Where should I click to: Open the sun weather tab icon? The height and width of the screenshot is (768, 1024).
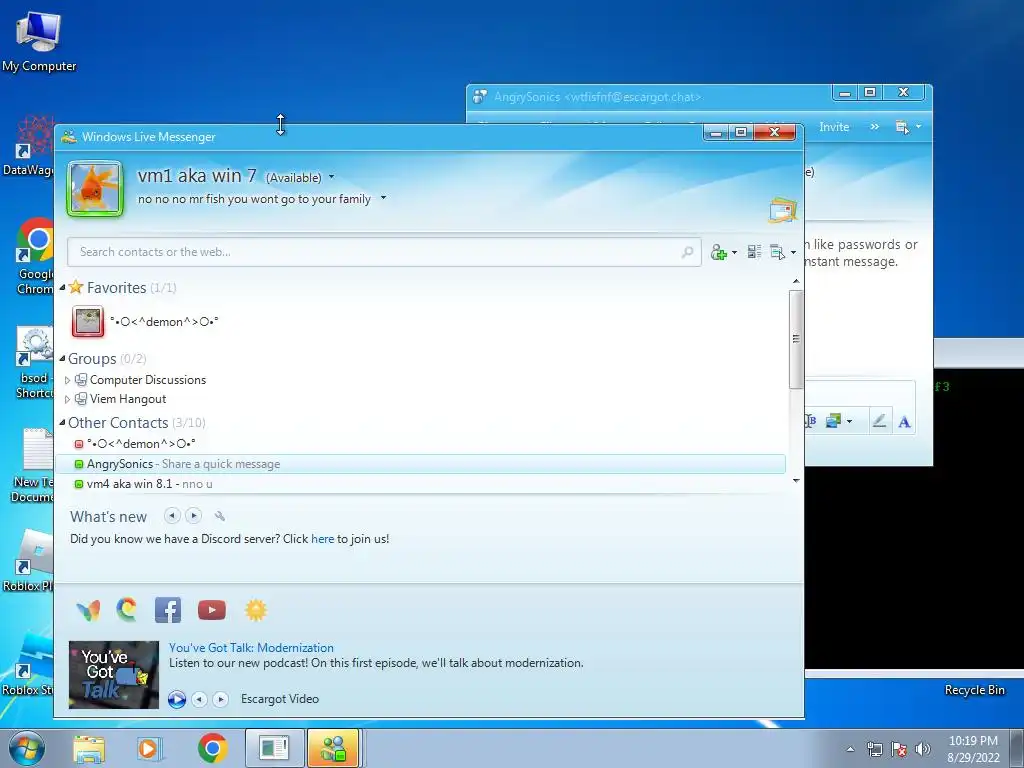[255, 610]
